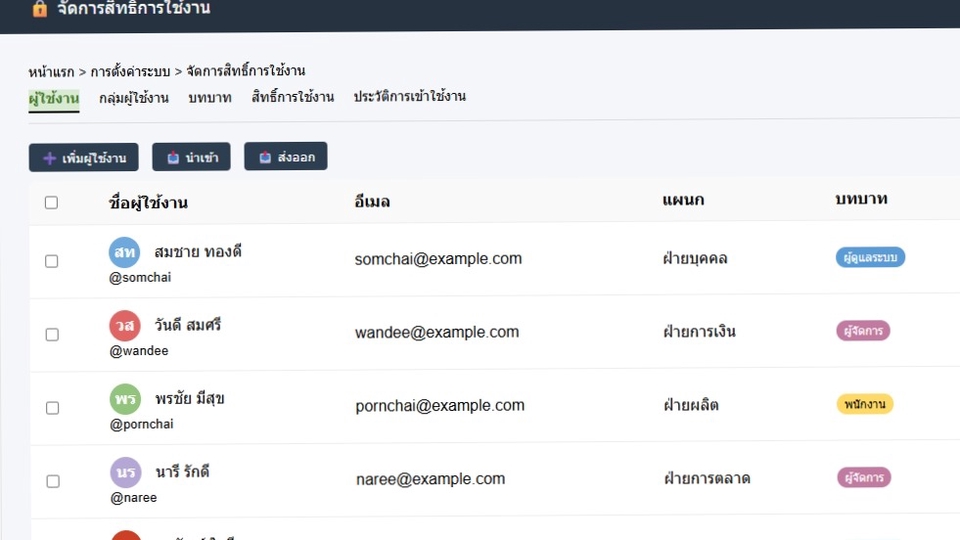960x540 pixels.
Task: Click the green พร avatar of พรชัย มีสุข
Action: 125,399
